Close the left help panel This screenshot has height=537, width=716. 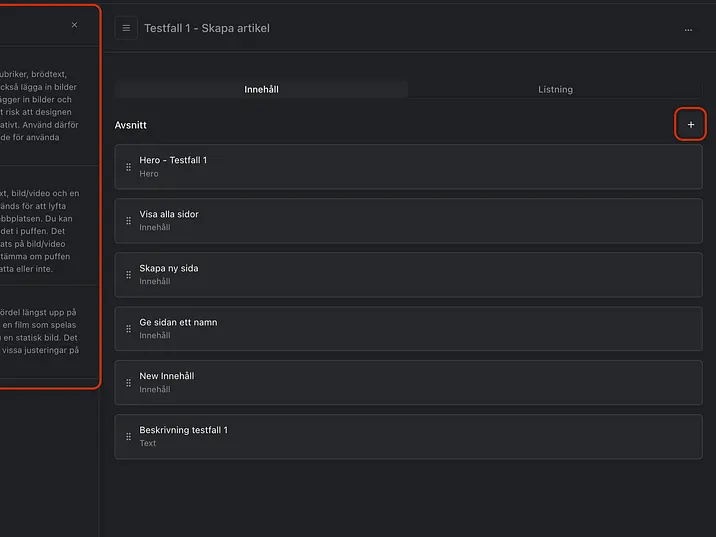(x=74, y=25)
